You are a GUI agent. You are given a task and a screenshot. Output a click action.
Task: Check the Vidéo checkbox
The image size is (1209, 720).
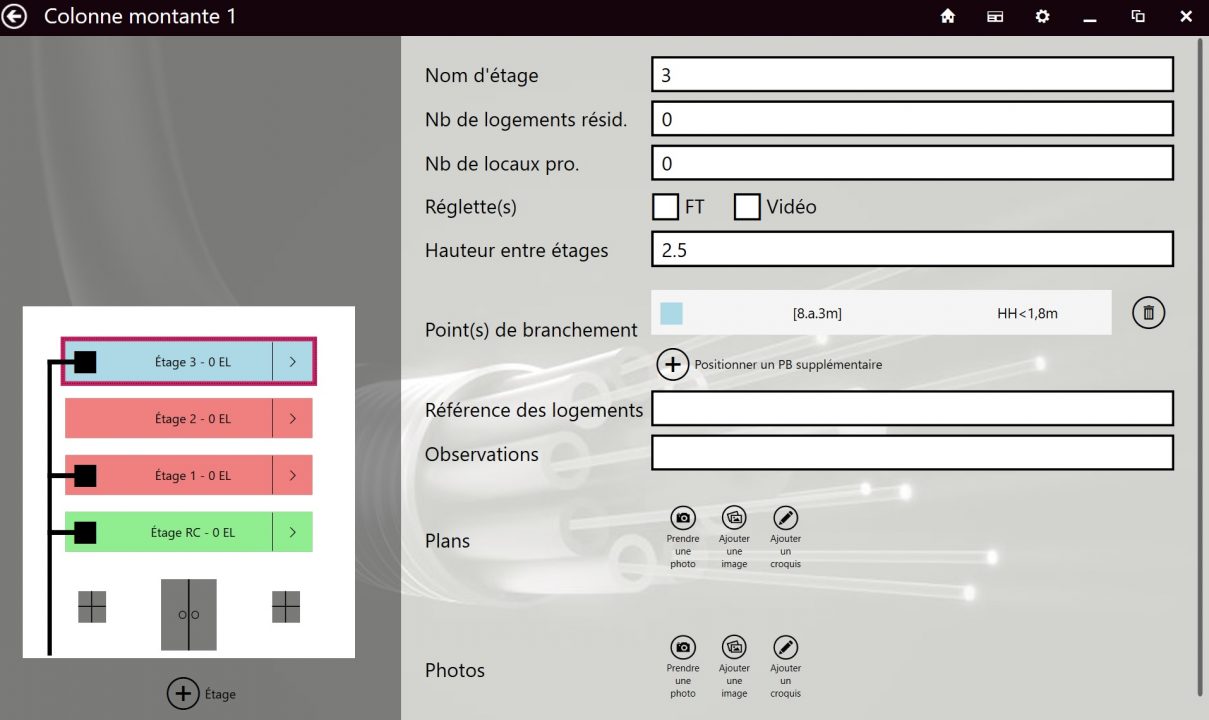click(x=746, y=206)
